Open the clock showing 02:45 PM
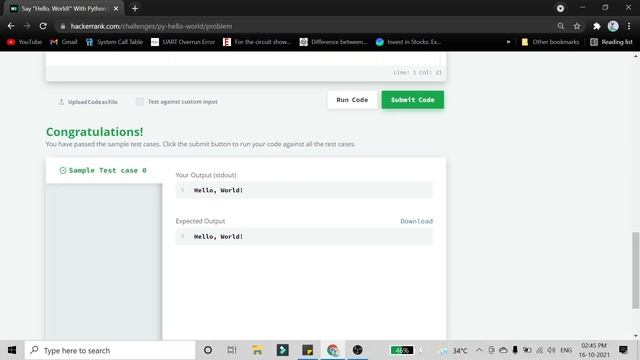Image resolution: width=640 pixels, height=360 pixels. pos(594,350)
